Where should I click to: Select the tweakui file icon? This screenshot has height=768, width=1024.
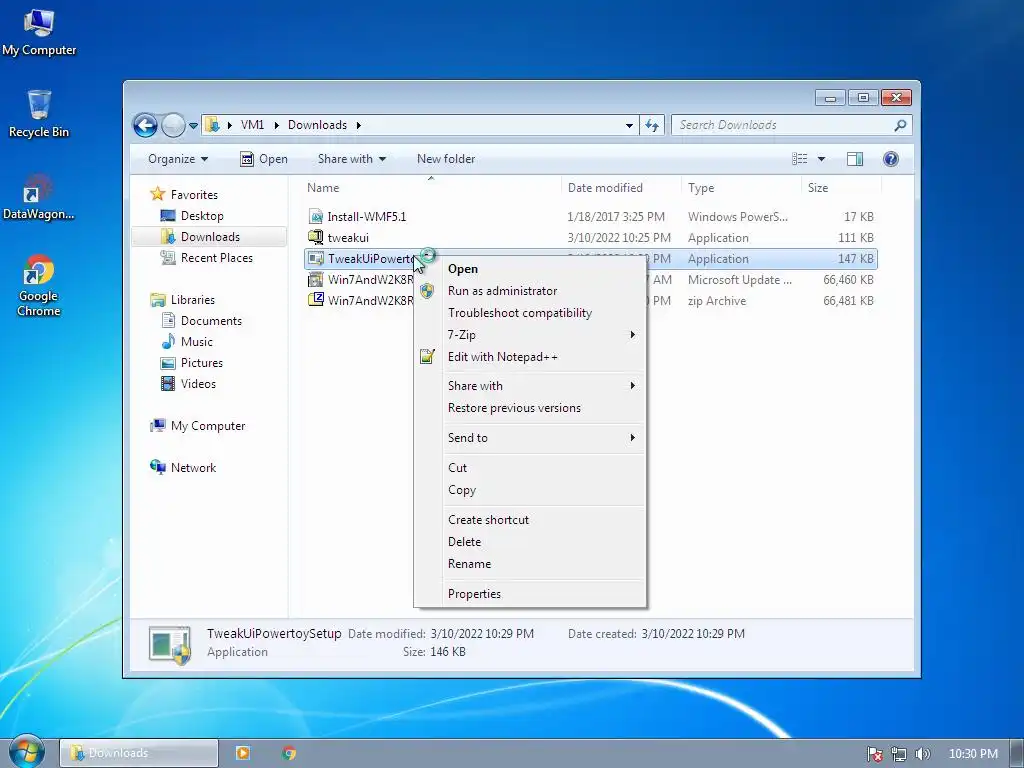pyautogui.click(x=315, y=237)
